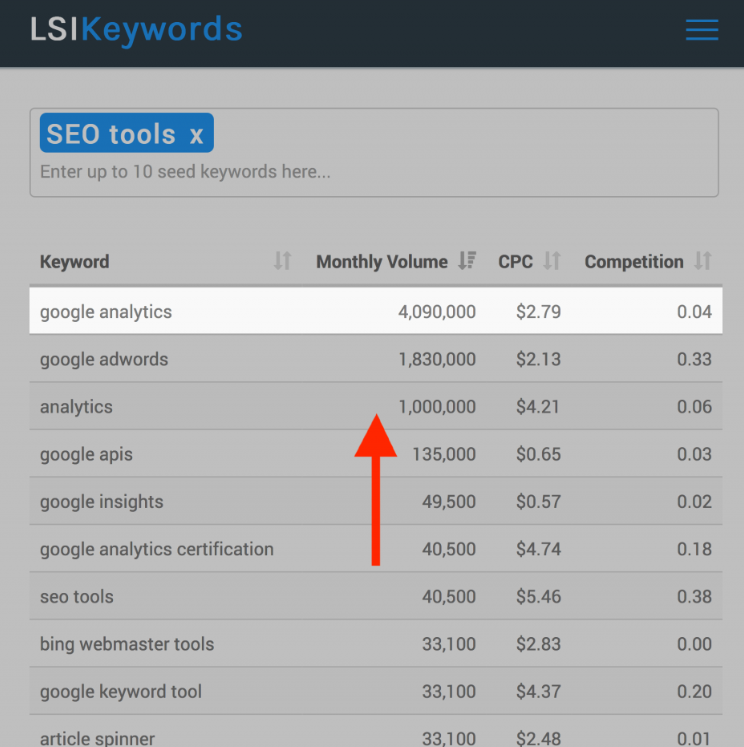The width and height of the screenshot is (744, 747).
Task: Click the $4.21 CPC value
Action: [x=538, y=406]
